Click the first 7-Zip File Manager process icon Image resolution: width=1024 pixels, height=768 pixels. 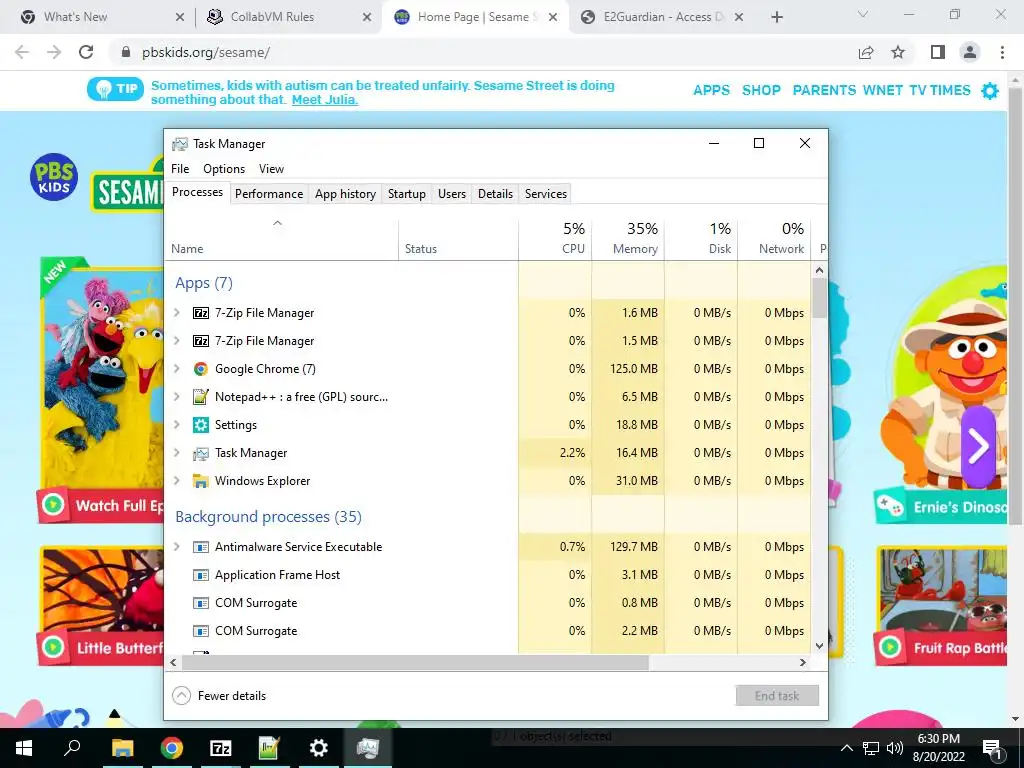coord(200,313)
